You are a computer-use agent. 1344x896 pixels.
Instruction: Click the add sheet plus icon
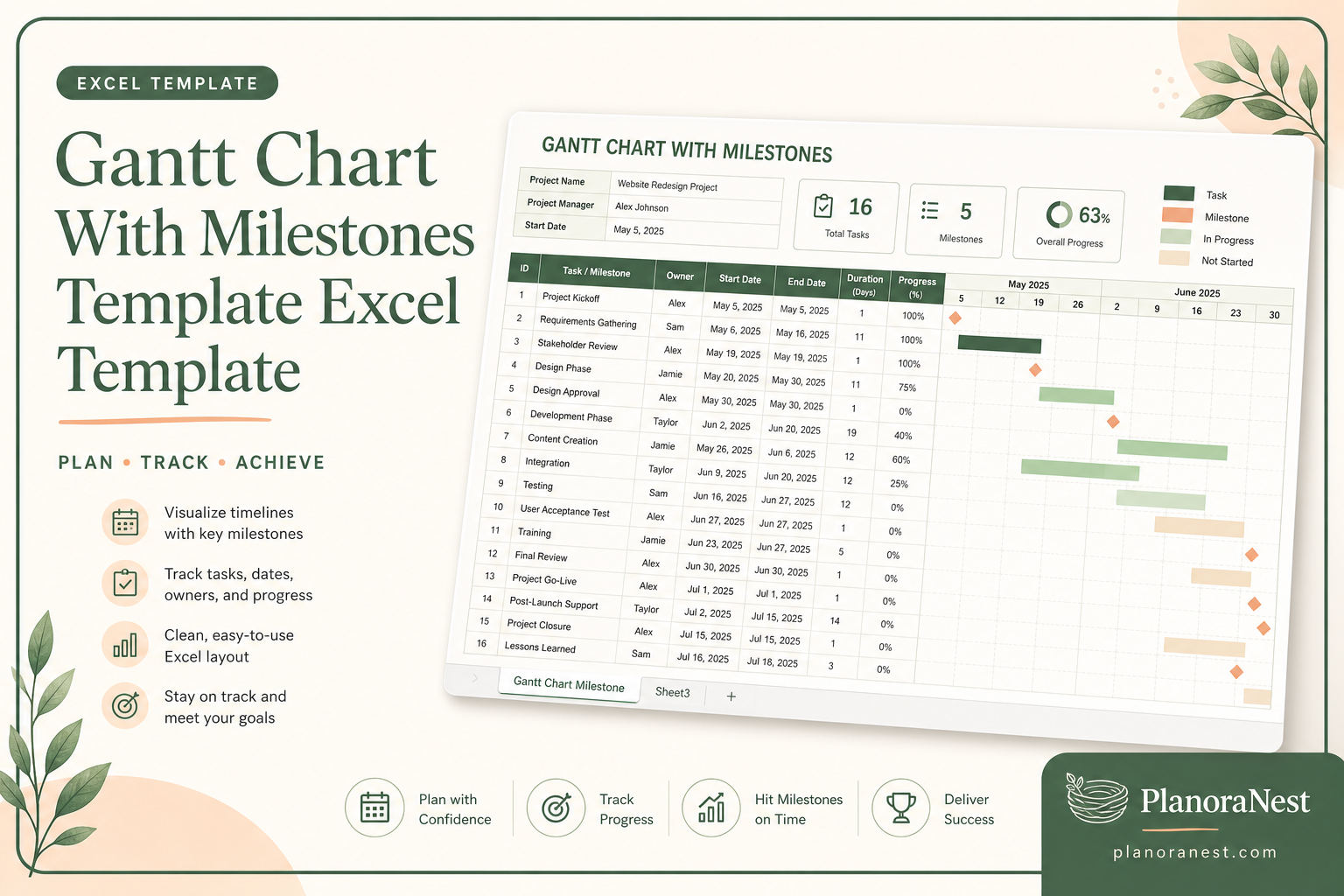pyautogui.click(x=731, y=696)
